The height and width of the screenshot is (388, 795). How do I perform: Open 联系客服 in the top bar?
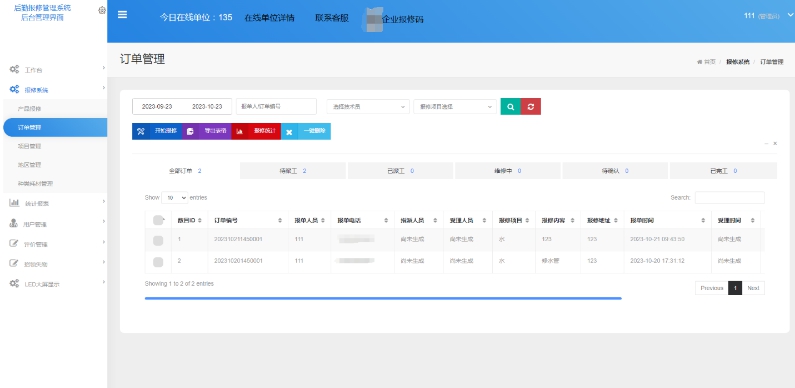tap(332, 18)
